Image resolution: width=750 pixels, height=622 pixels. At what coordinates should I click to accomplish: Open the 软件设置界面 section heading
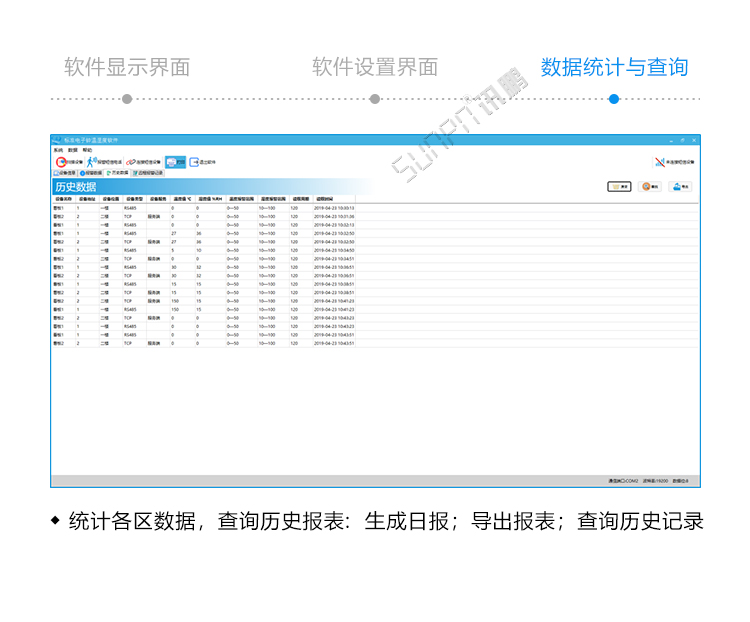pyautogui.click(x=375, y=68)
